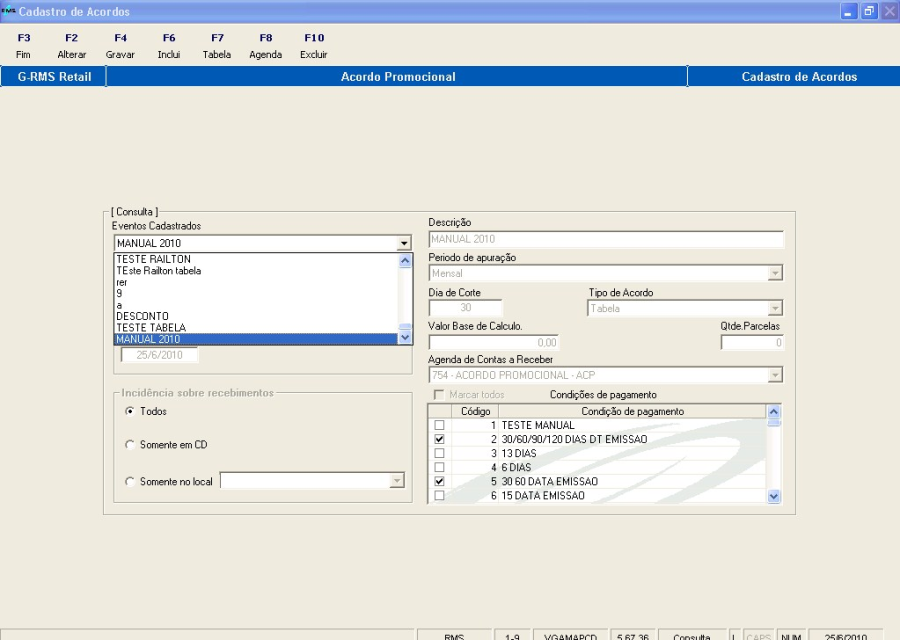900x640 pixels.
Task: Pick TESTE TABELA from the dropdown list
Action: point(151,328)
